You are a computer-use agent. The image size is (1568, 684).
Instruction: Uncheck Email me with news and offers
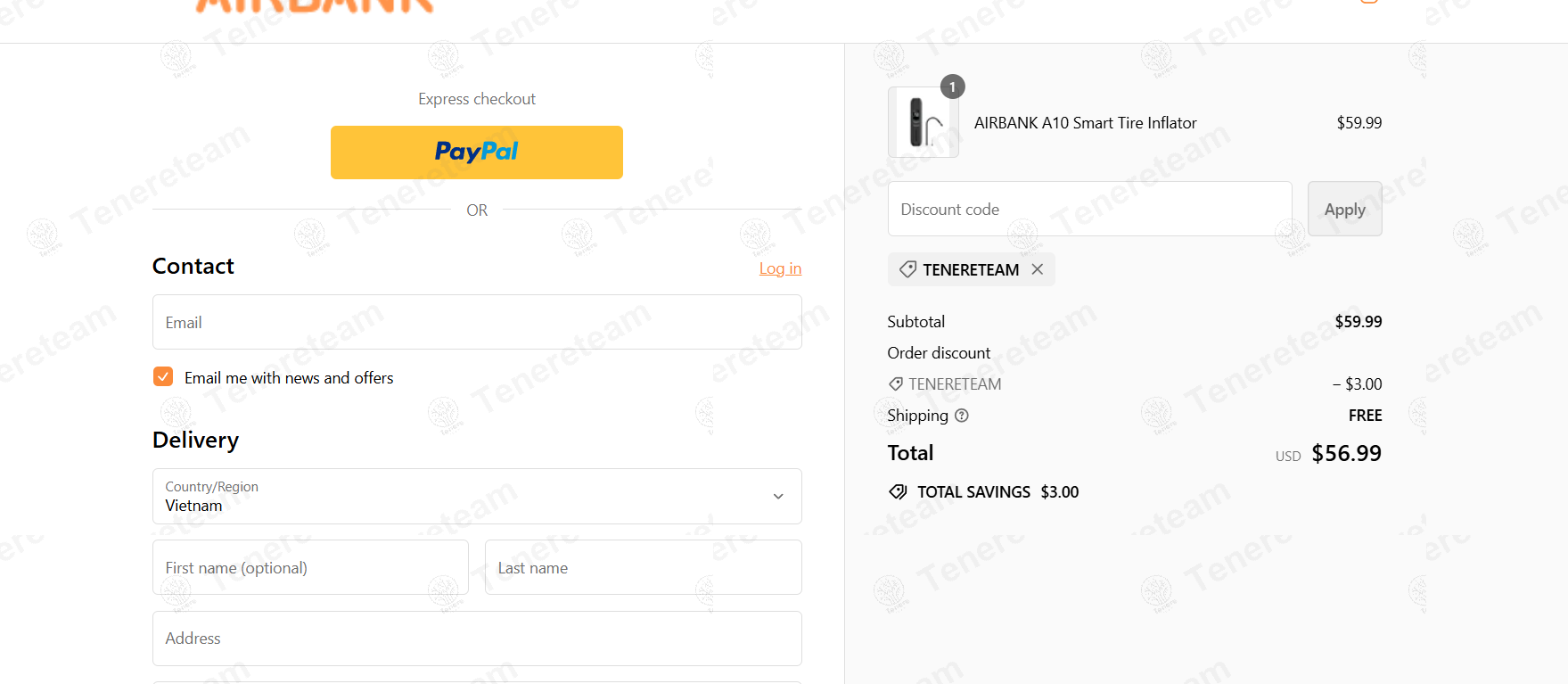pos(163,376)
